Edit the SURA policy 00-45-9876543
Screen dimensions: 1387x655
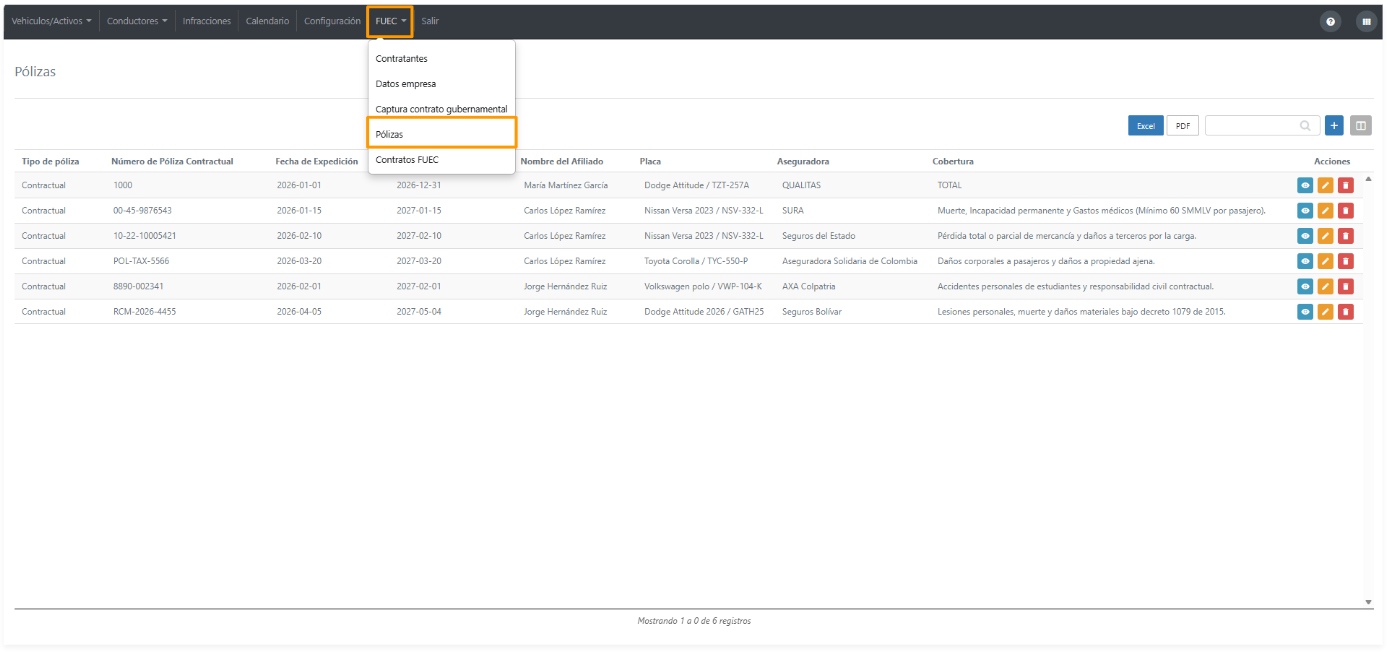click(x=1326, y=210)
